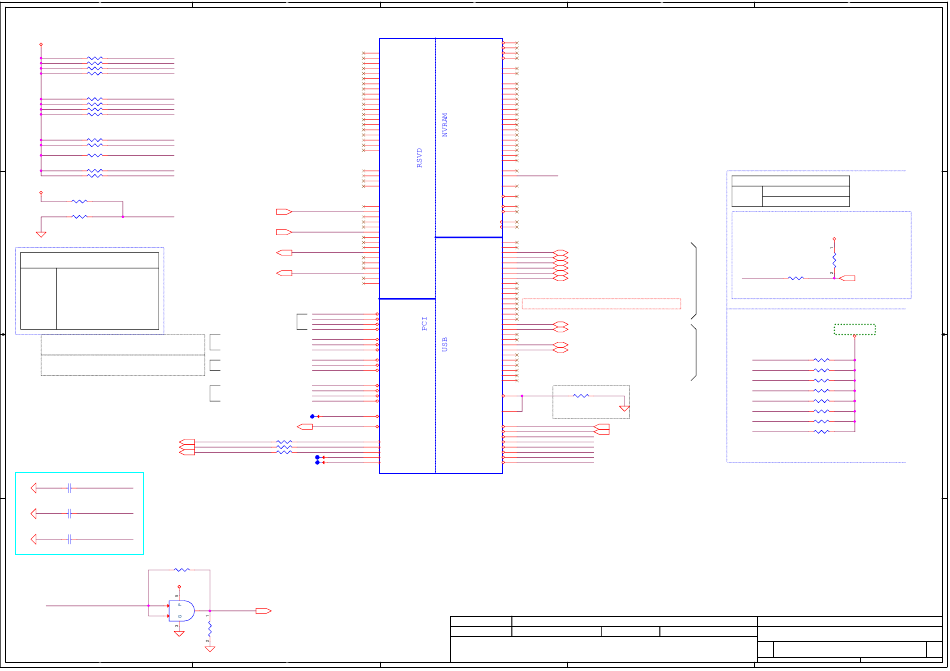The image size is (950, 671).
Task: Click the power symbol at the top-left corner
Action: [x=41, y=45]
